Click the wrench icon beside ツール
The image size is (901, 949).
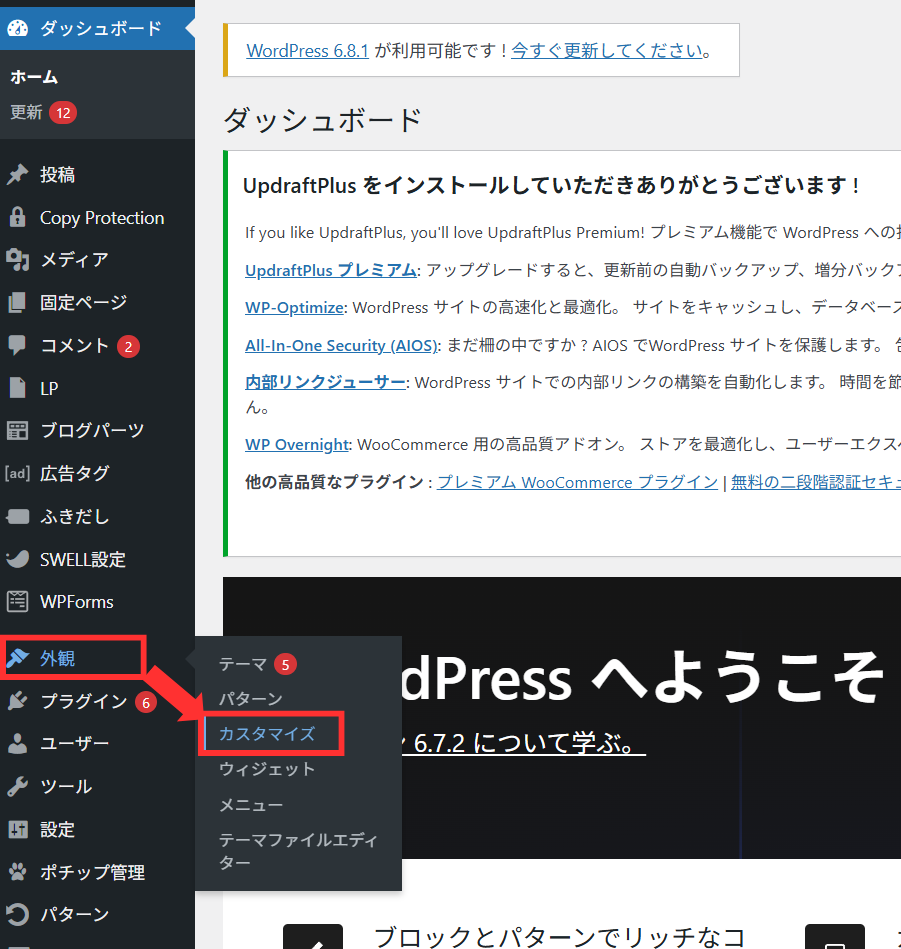pos(18,786)
